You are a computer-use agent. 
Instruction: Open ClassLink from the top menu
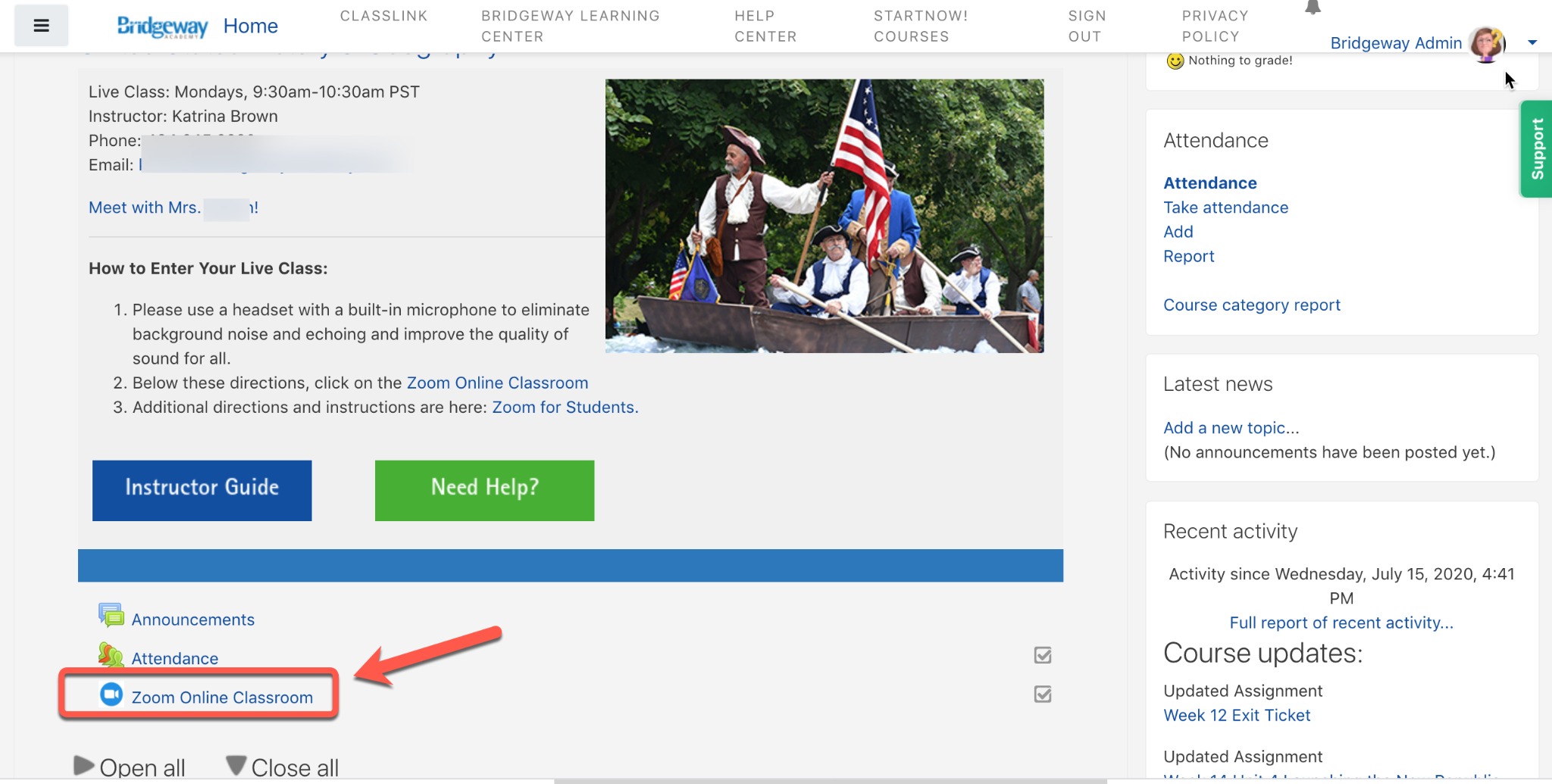coord(383,16)
